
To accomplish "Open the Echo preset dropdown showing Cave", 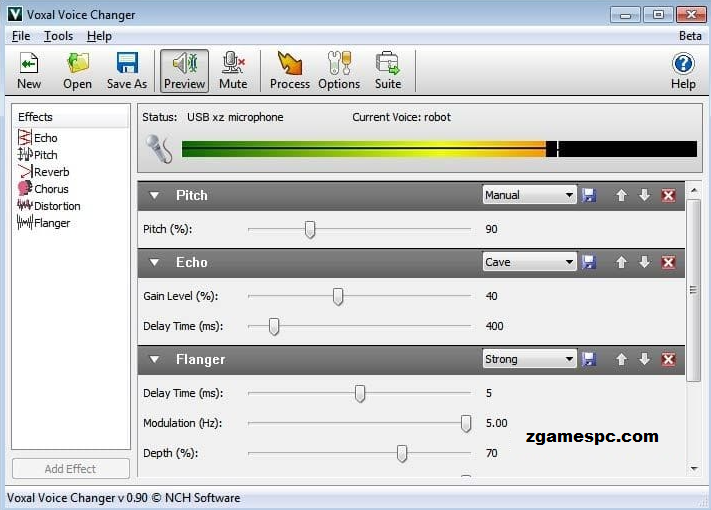I will pos(530,262).
